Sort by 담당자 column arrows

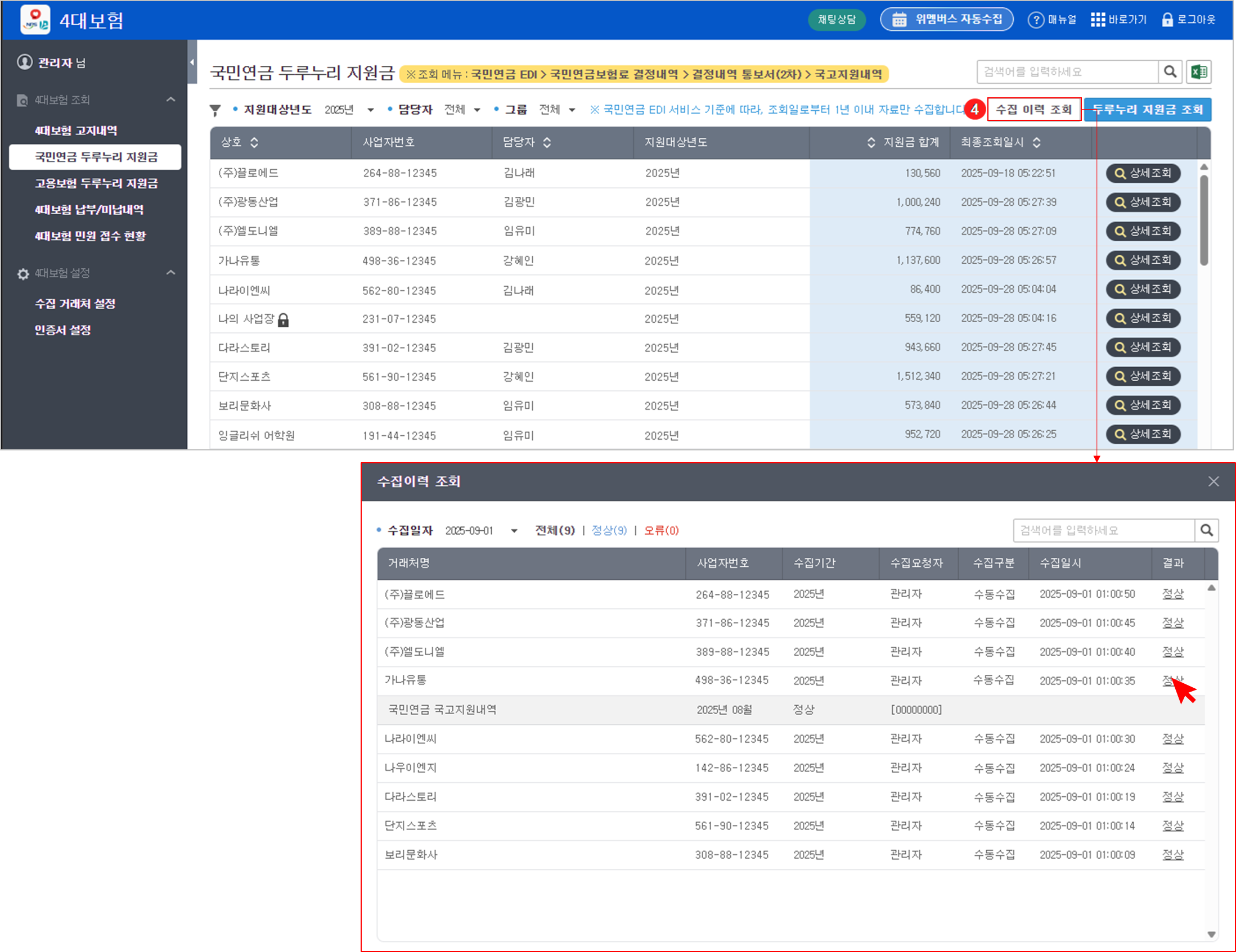[x=547, y=142]
